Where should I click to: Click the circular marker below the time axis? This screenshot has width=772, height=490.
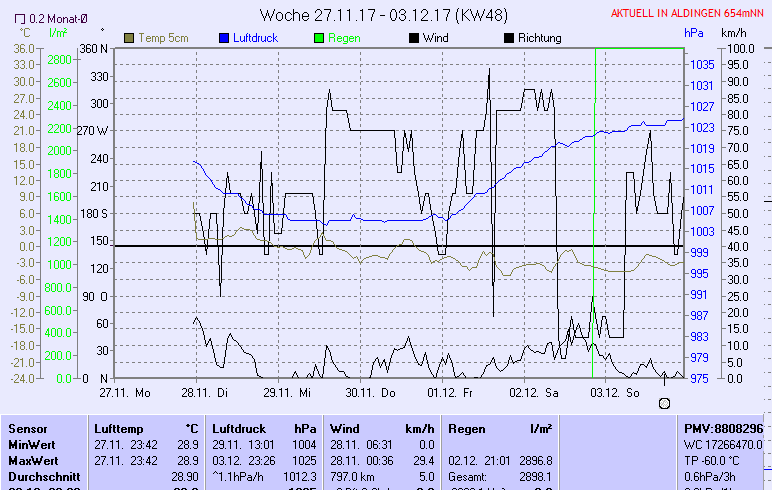point(664,401)
